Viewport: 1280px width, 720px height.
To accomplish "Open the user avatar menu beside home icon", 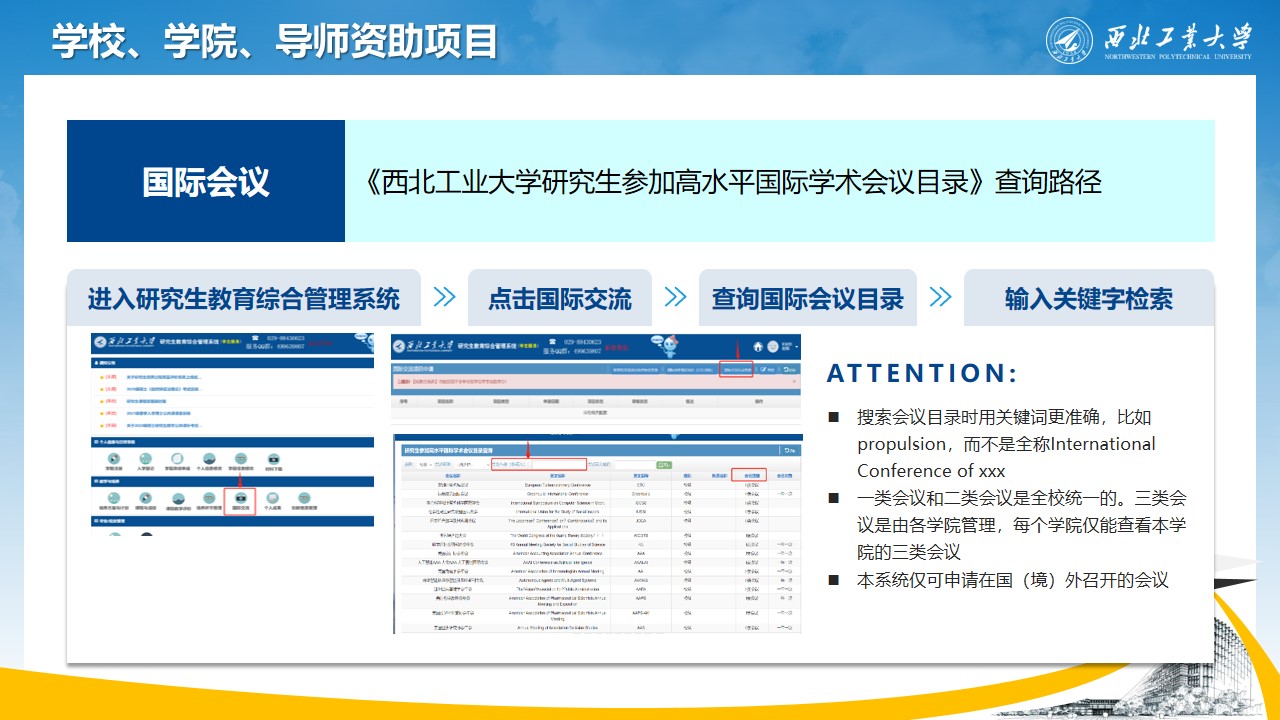I will point(774,346).
